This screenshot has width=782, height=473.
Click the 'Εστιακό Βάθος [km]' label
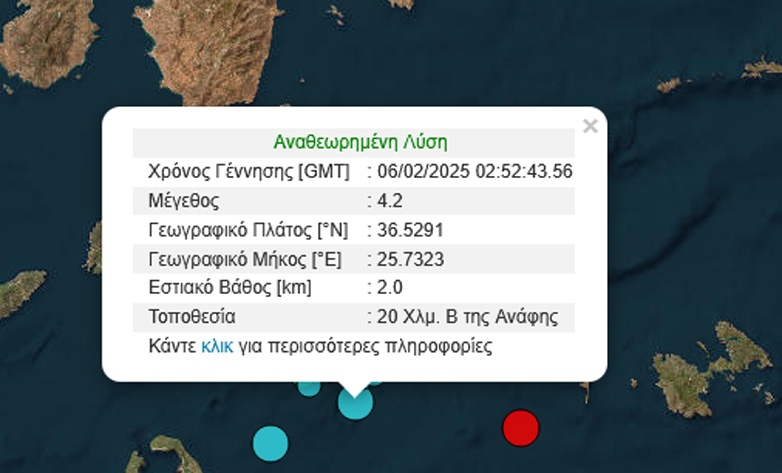pos(229,288)
